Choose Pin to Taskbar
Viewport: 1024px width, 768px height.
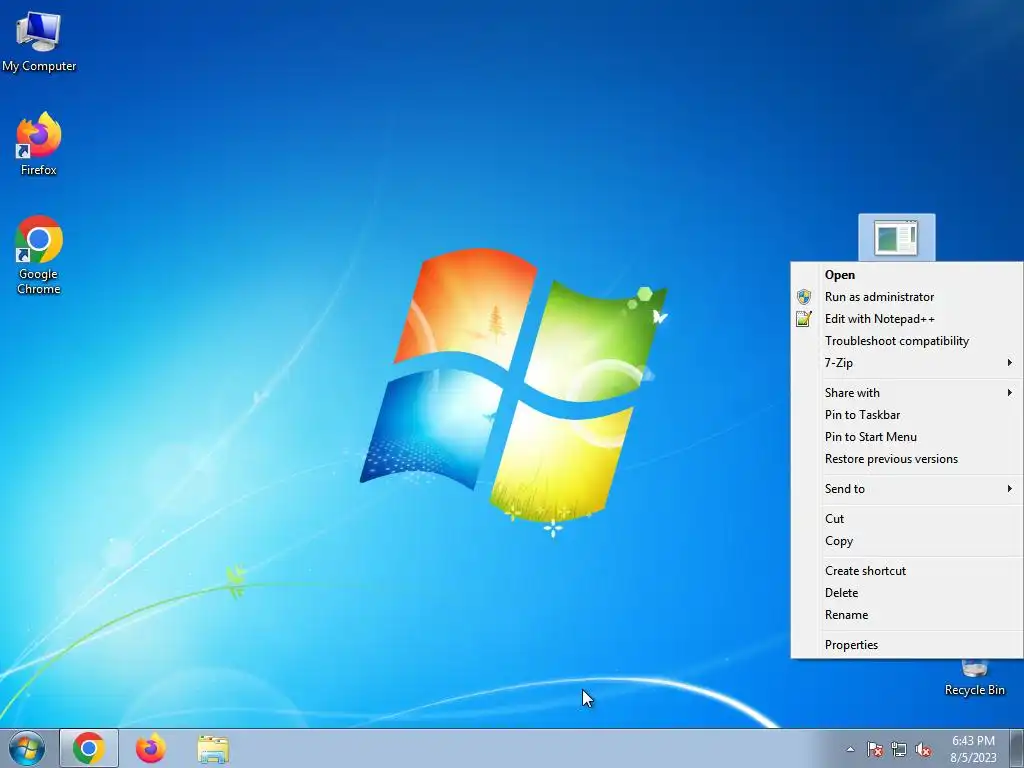tap(906, 415)
